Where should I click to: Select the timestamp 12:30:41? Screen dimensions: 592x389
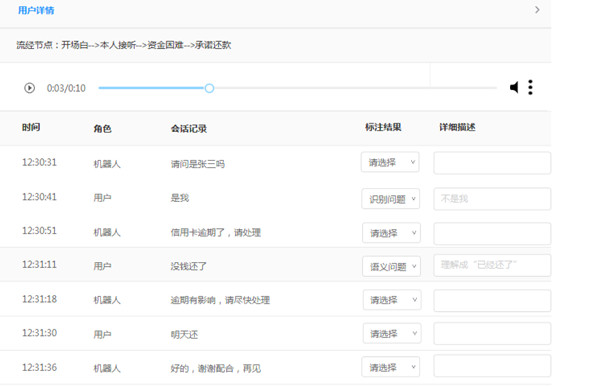tap(39, 197)
